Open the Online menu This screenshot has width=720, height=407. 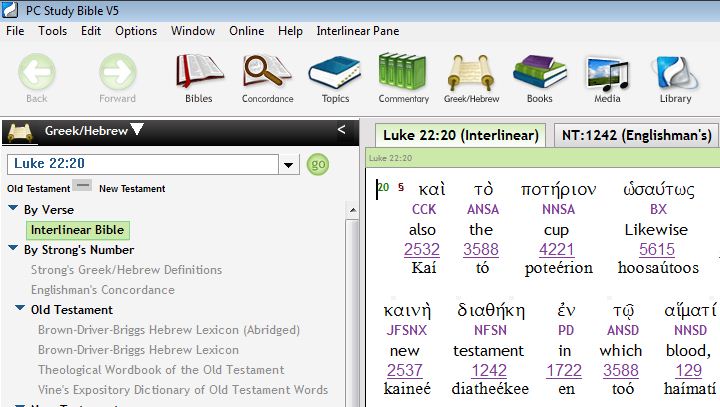(247, 31)
